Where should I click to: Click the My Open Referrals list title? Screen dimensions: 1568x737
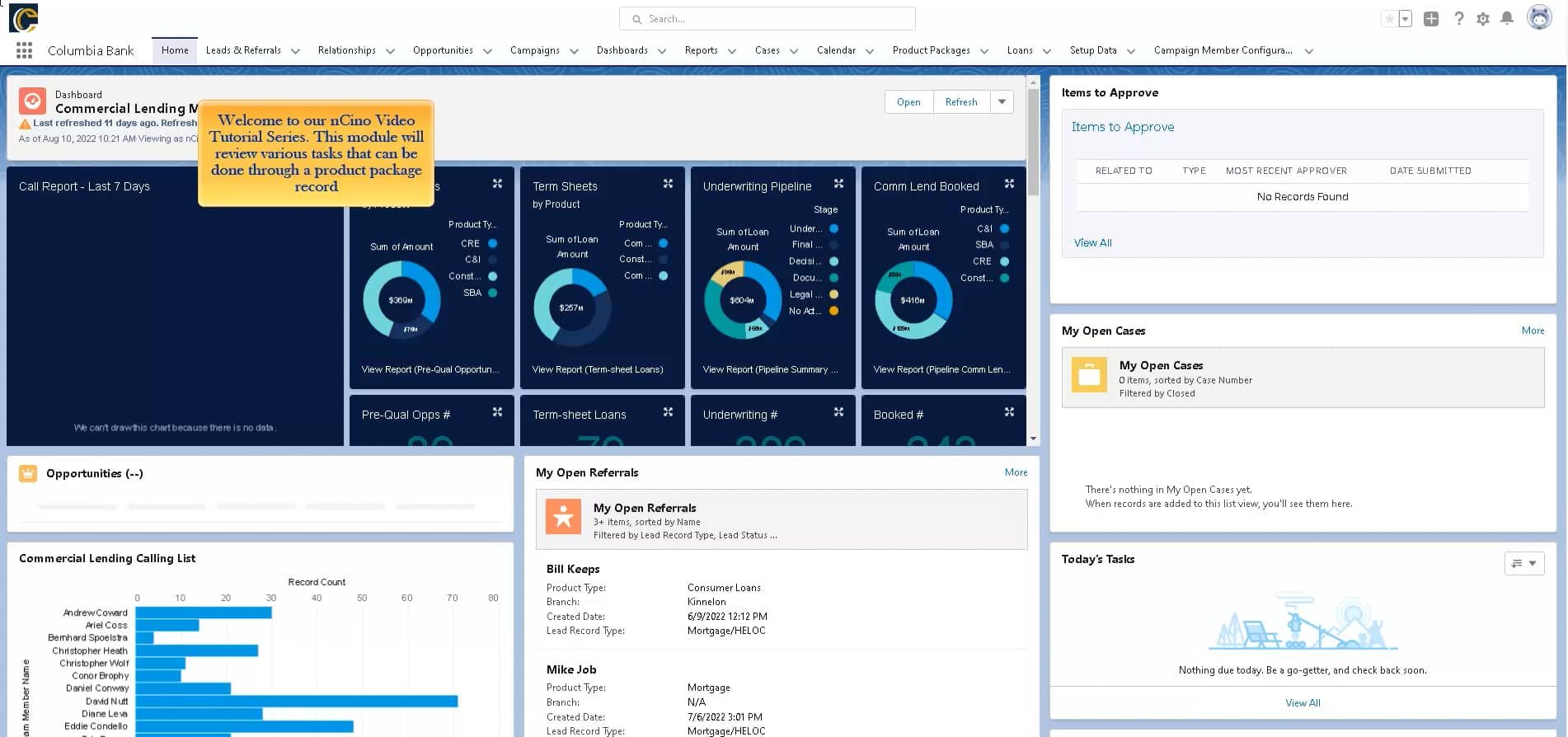645,508
